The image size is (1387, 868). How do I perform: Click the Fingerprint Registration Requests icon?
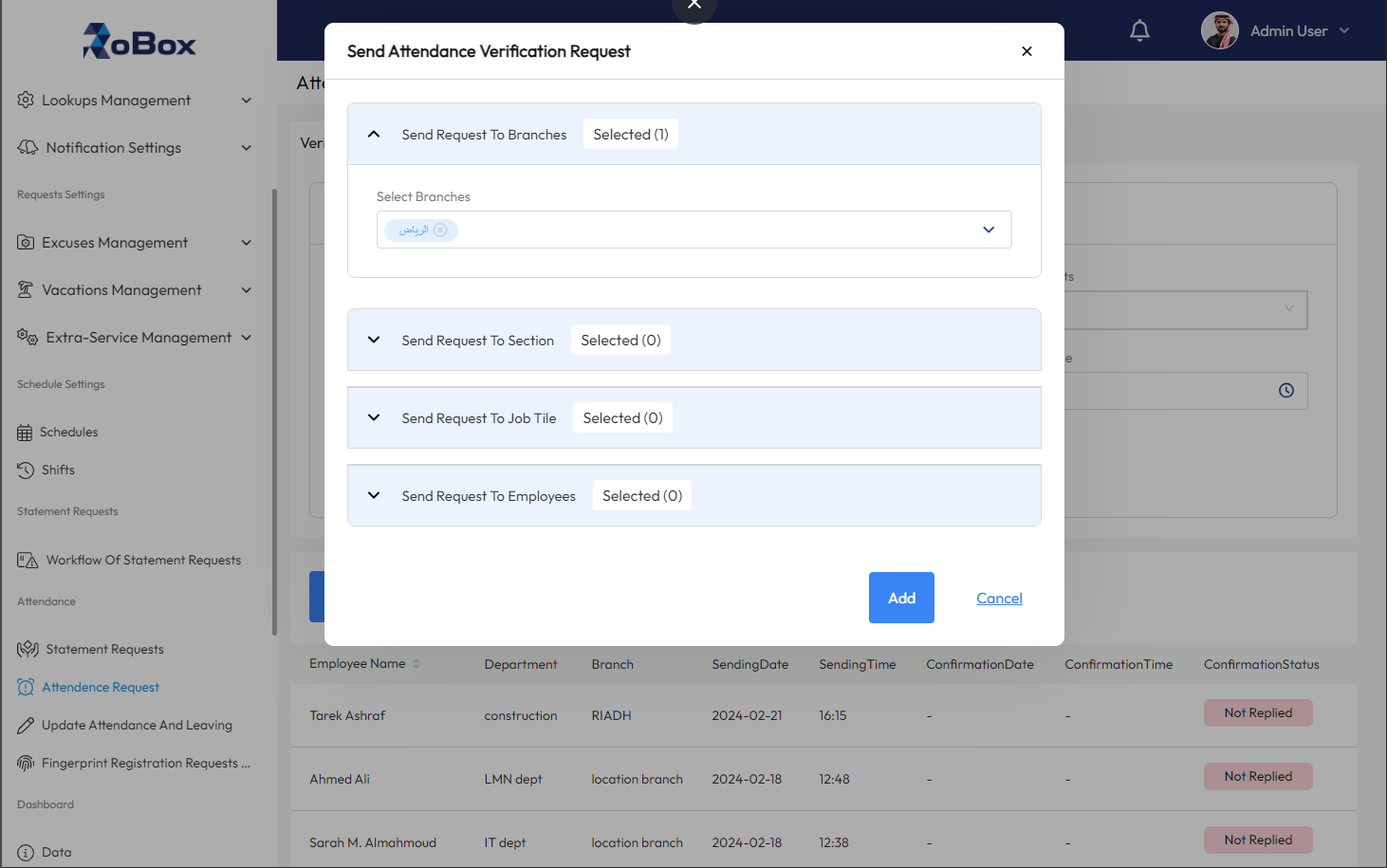pyautogui.click(x=26, y=763)
